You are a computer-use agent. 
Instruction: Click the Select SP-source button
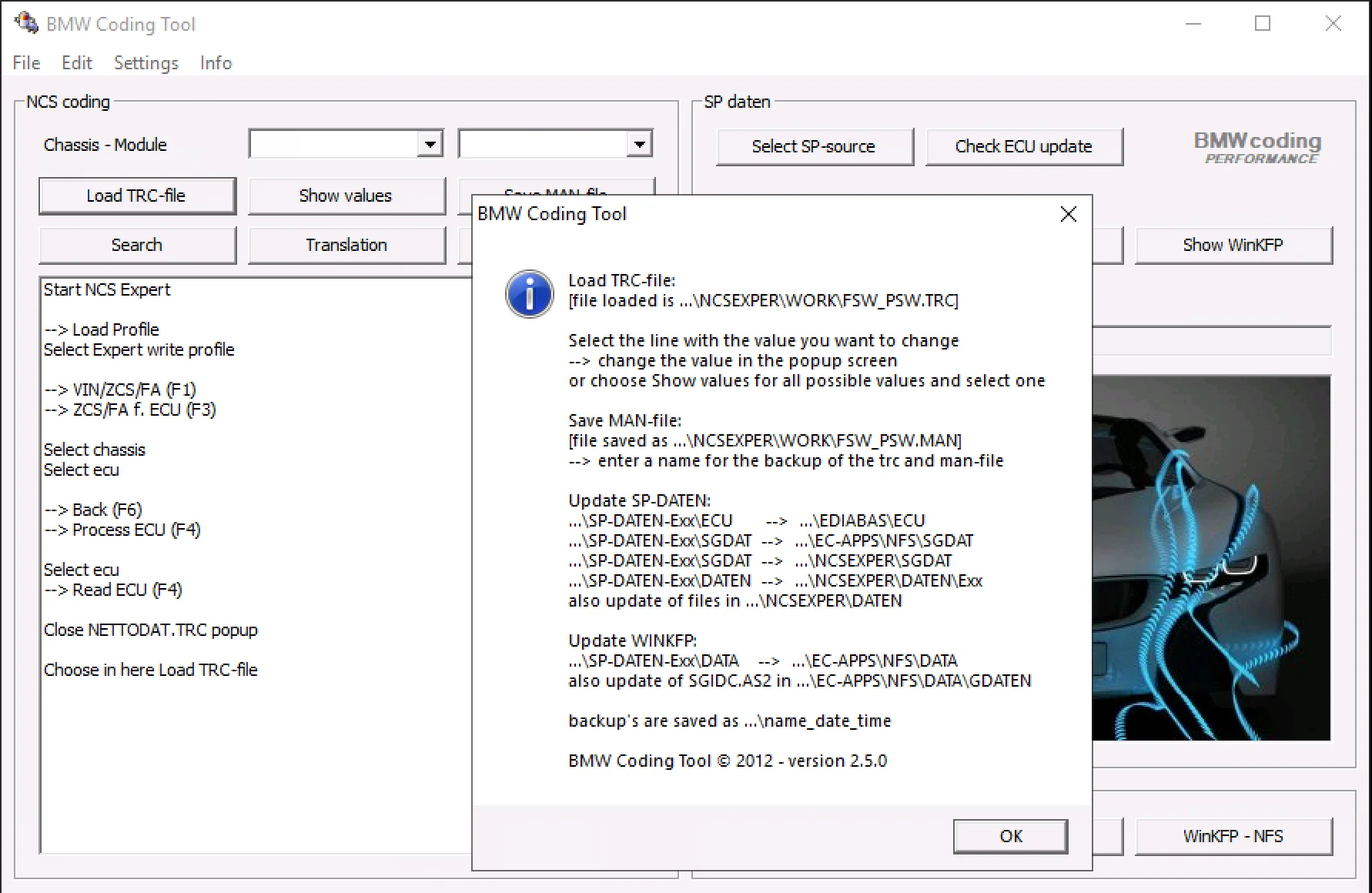(x=815, y=146)
